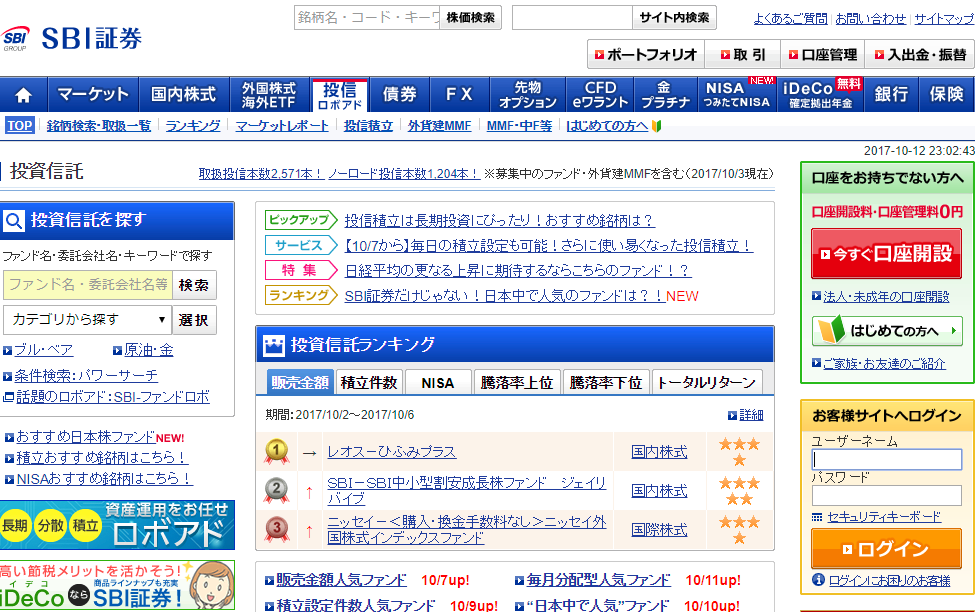Focus the ユーザーネーム field

pyautogui.click(x=887, y=459)
